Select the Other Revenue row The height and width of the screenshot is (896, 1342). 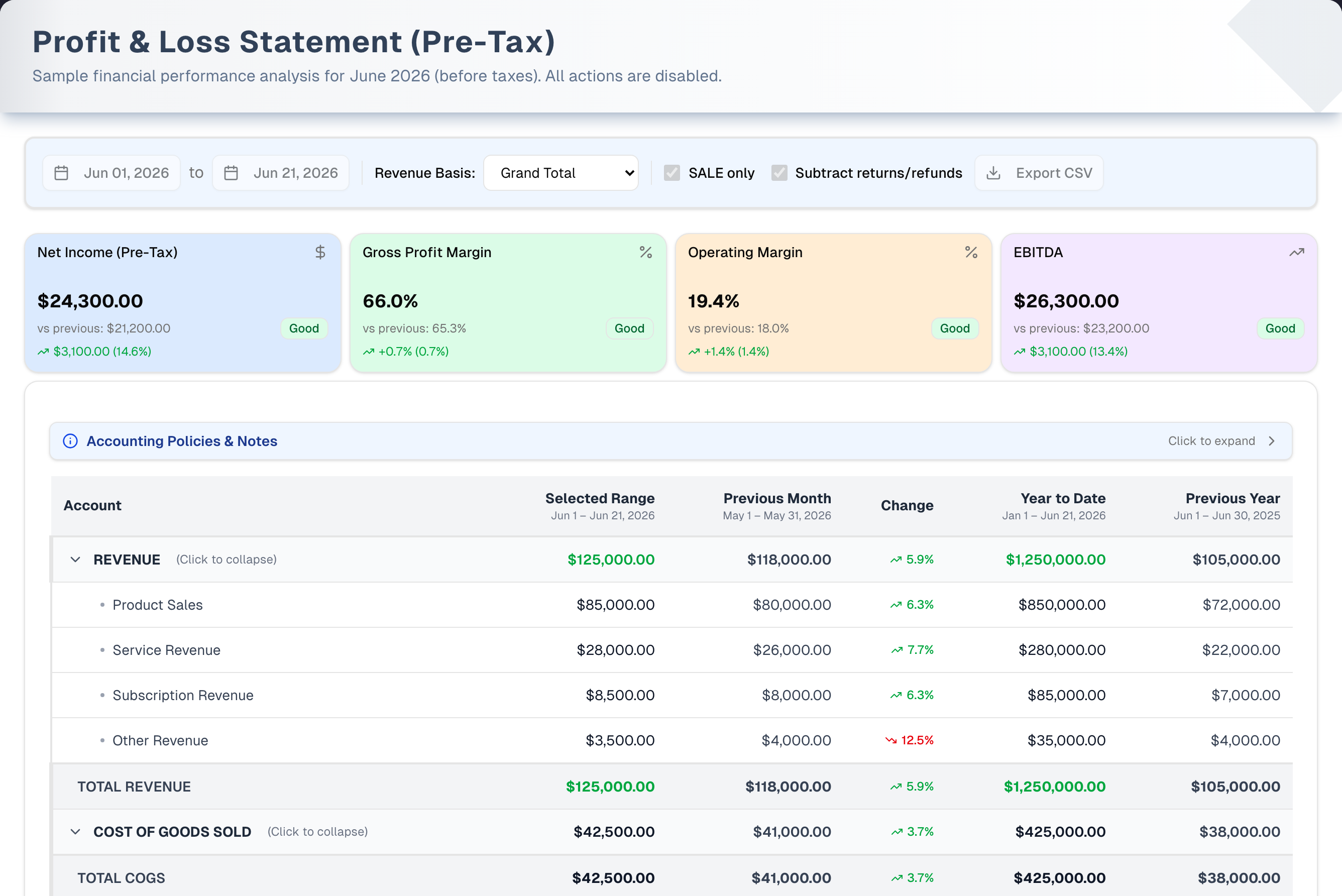(673, 740)
